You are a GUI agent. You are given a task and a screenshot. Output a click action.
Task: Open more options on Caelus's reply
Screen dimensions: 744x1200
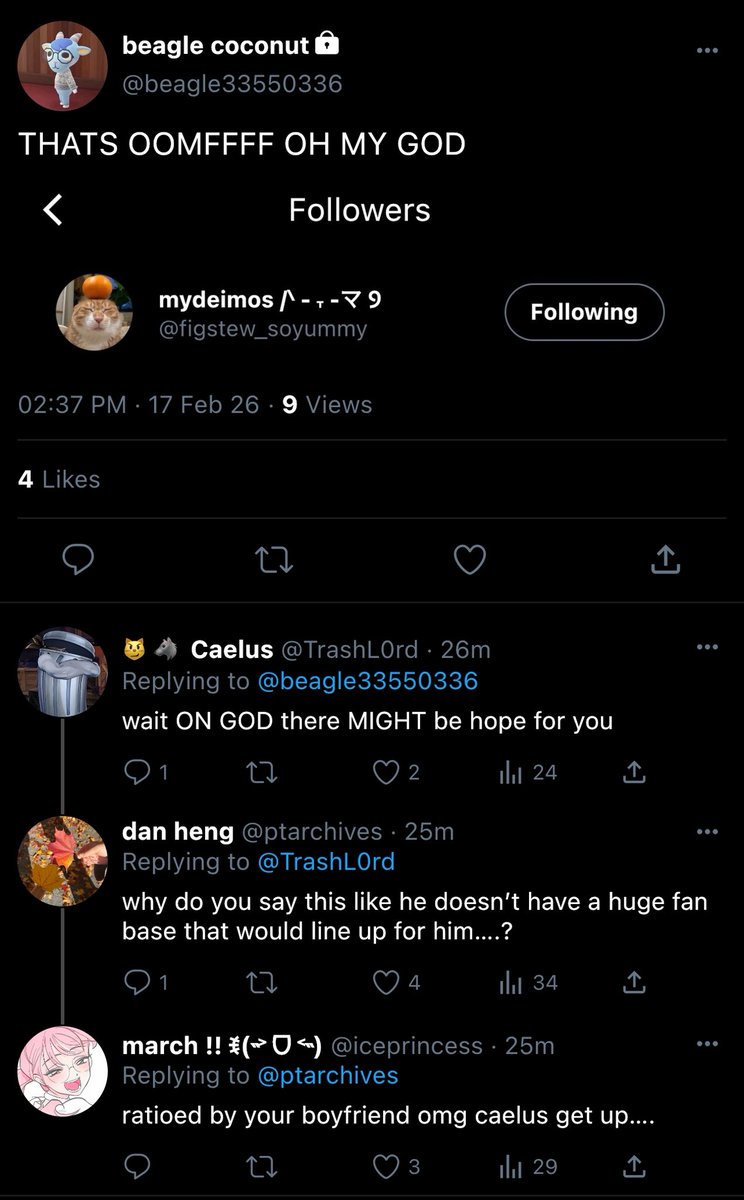[707, 647]
